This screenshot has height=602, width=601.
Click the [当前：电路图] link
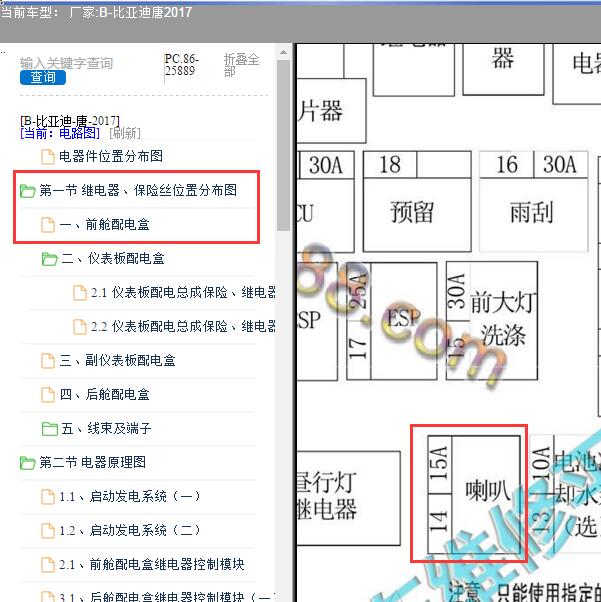[60, 133]
